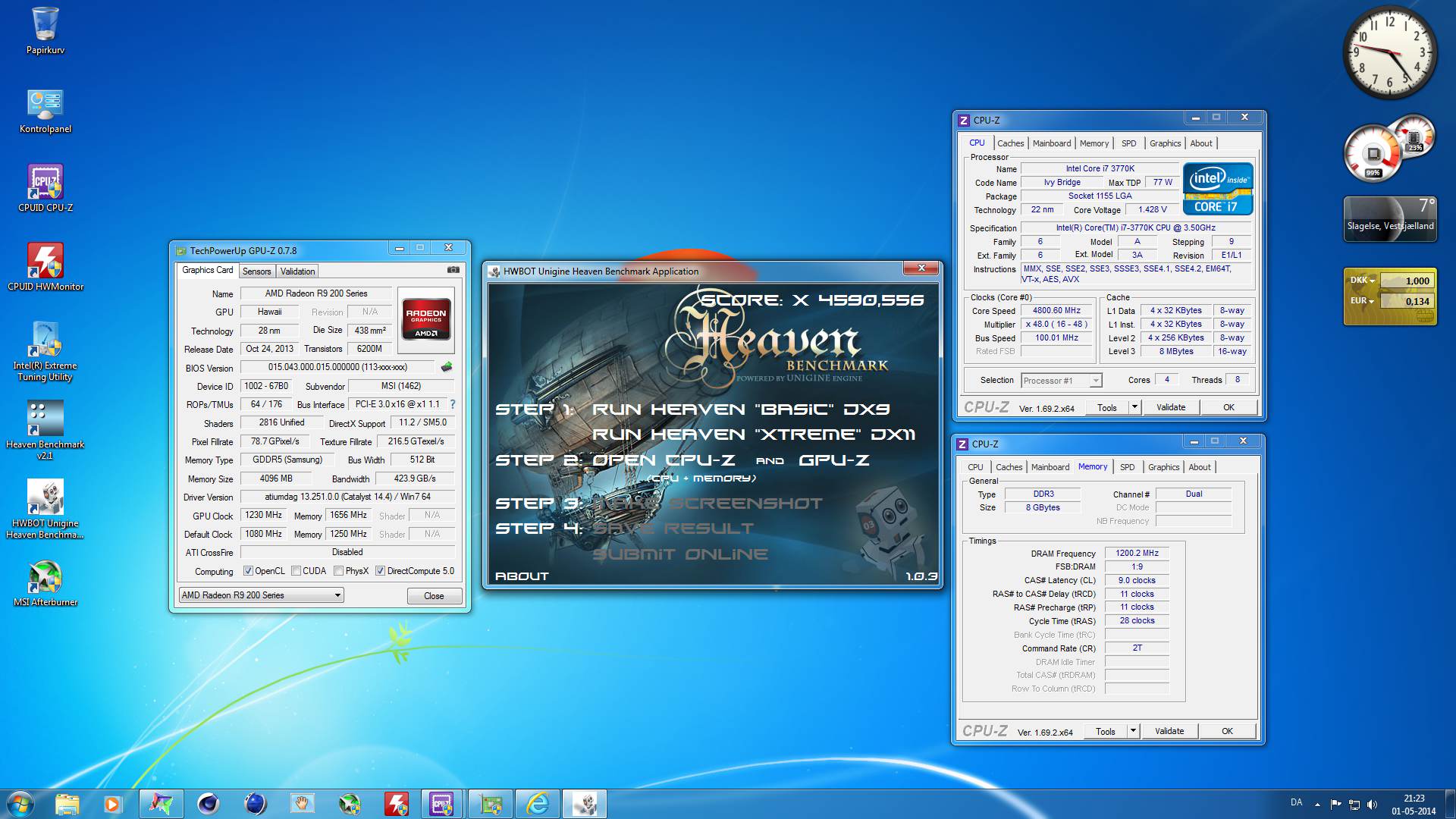Open HWBOT Unigine Heaven Benchmark desktop shortcut

[x=45, y=509]
